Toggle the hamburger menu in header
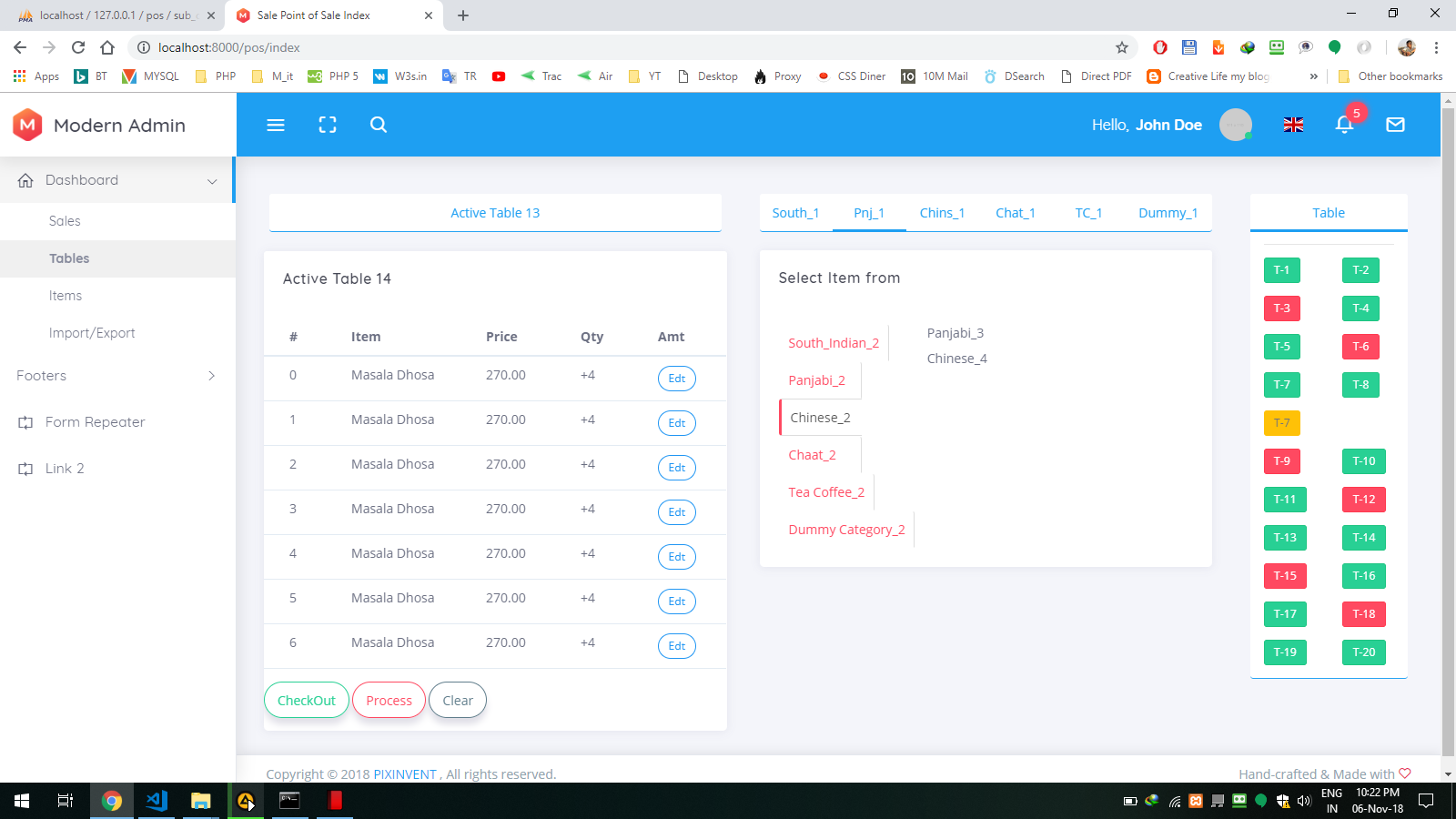 276,125
